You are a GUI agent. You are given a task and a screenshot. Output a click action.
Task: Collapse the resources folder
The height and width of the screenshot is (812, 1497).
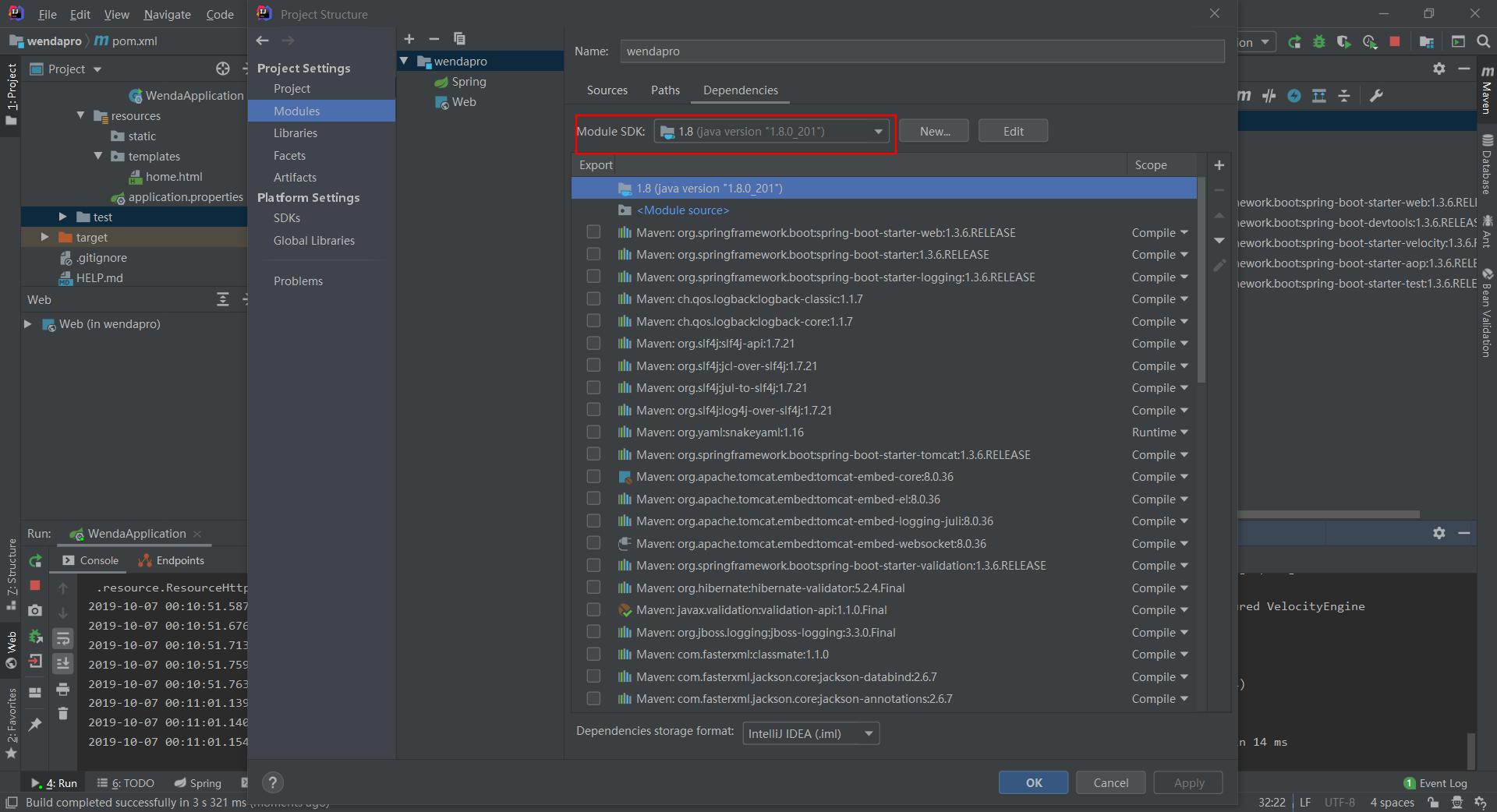pos(80,115)
